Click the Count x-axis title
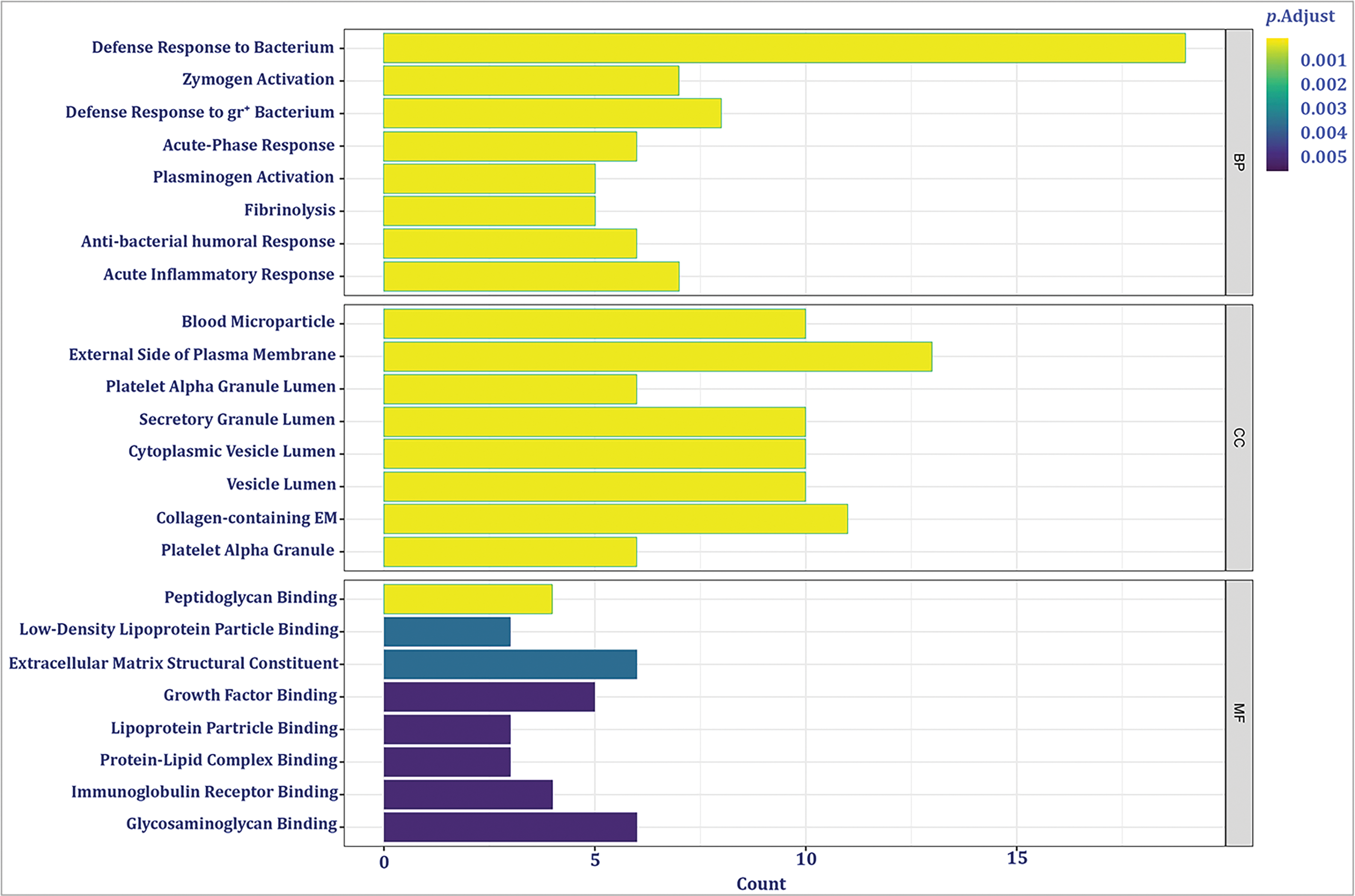 coord(761,884)
